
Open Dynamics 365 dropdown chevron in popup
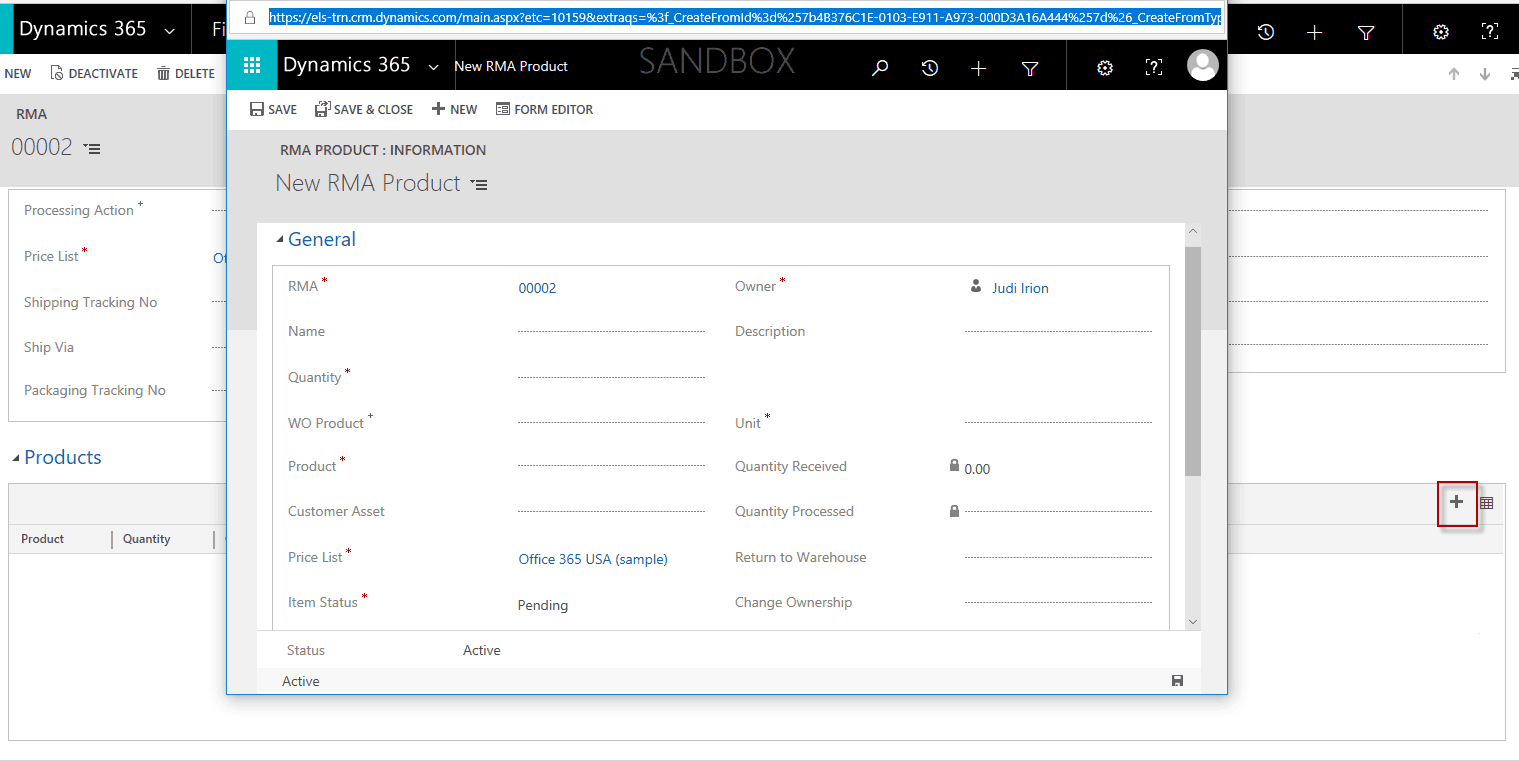coord(433,67)
